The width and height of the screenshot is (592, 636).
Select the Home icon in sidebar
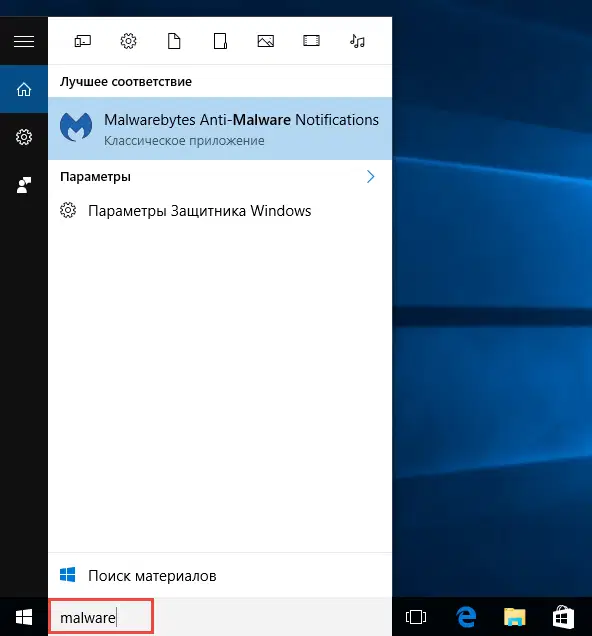[x=24, y=89]
